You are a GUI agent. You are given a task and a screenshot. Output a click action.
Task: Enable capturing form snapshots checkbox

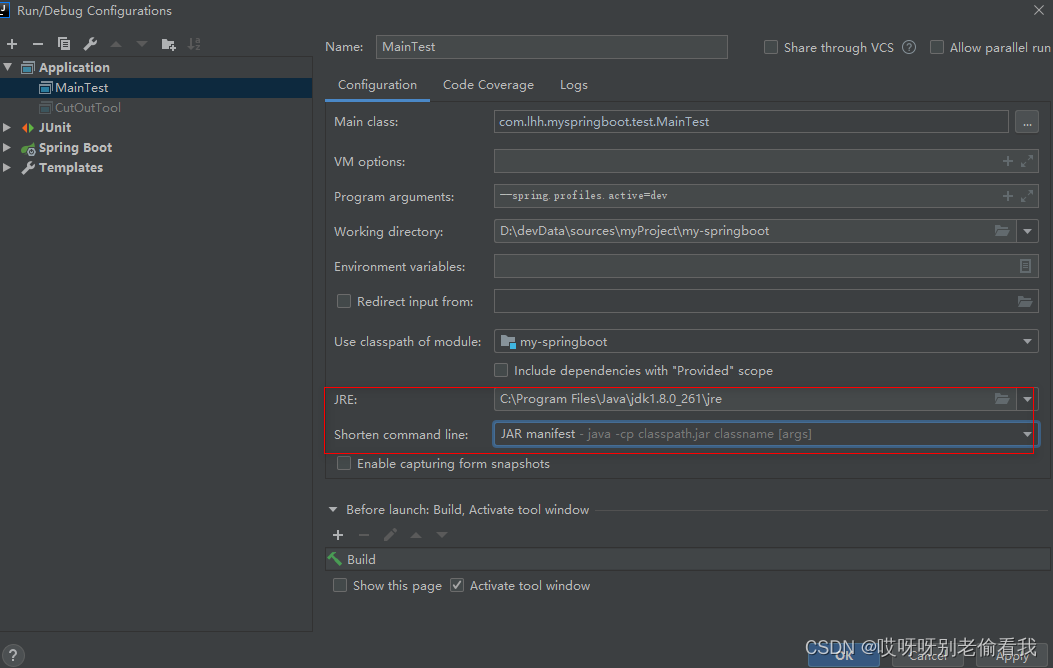point(344,463)
